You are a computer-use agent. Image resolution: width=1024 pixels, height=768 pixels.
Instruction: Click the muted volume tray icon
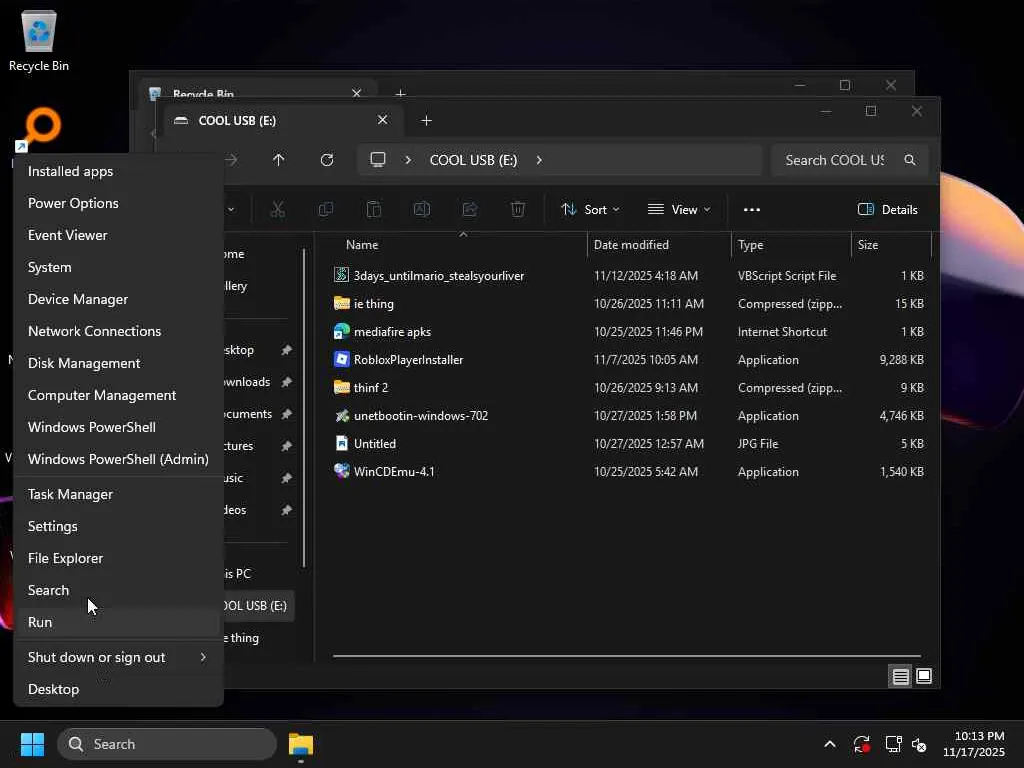pos(919,744)
